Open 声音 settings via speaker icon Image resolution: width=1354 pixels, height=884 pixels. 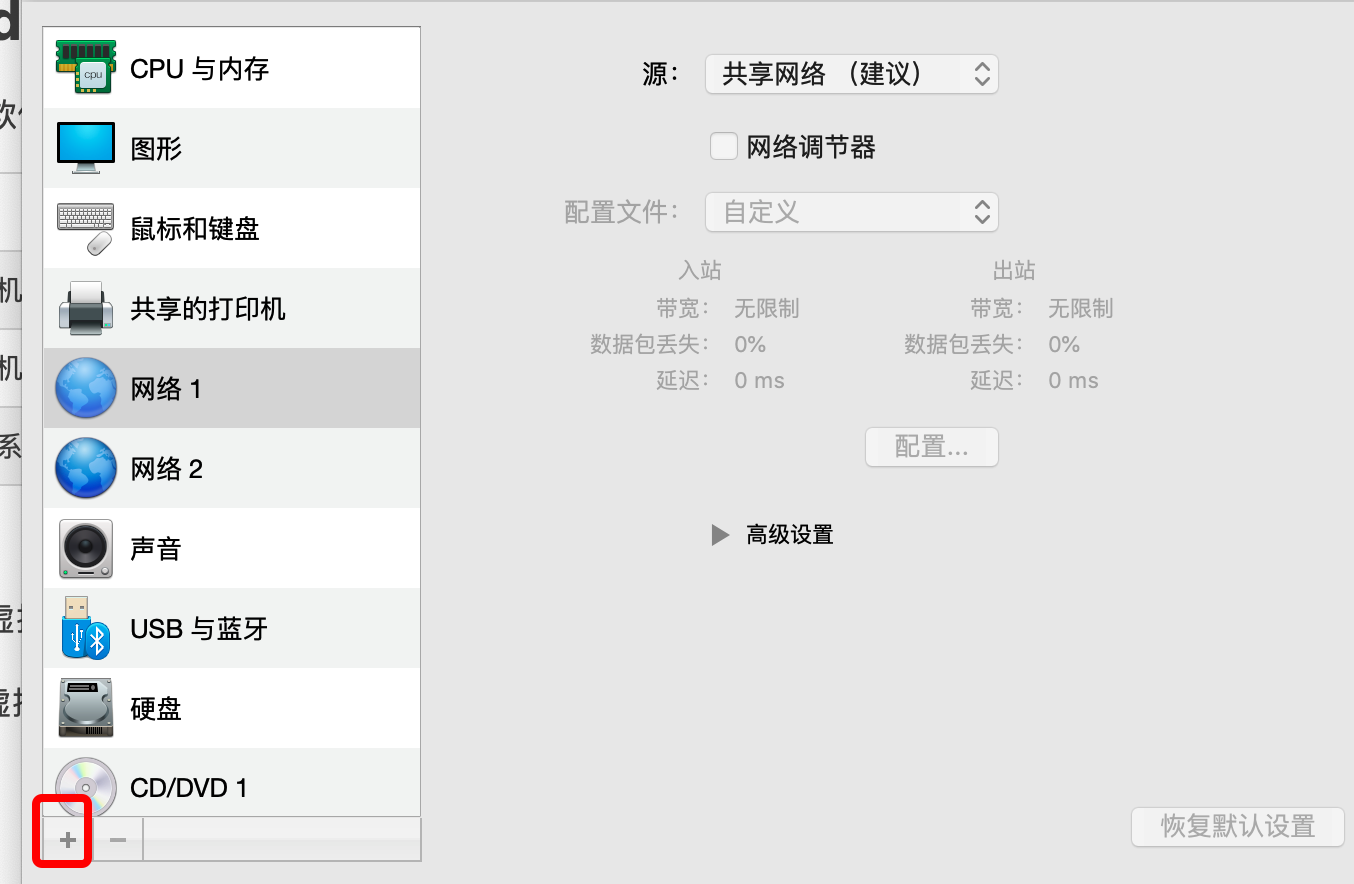click(x=85, y=547)
